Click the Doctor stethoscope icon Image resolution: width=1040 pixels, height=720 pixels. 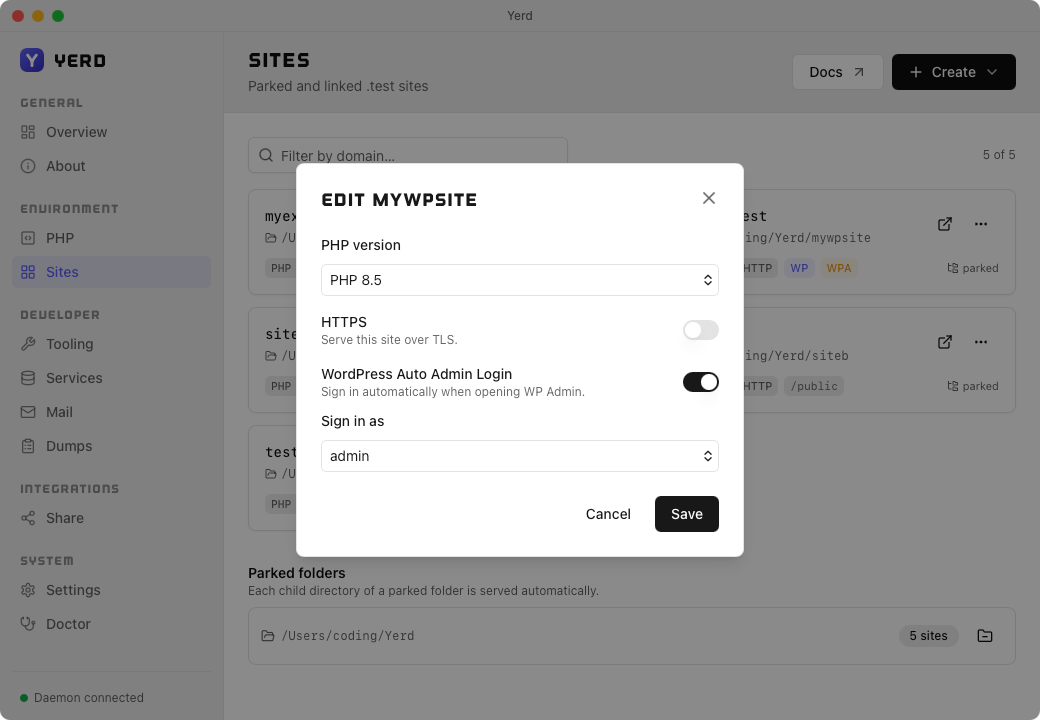click(28, 624)
